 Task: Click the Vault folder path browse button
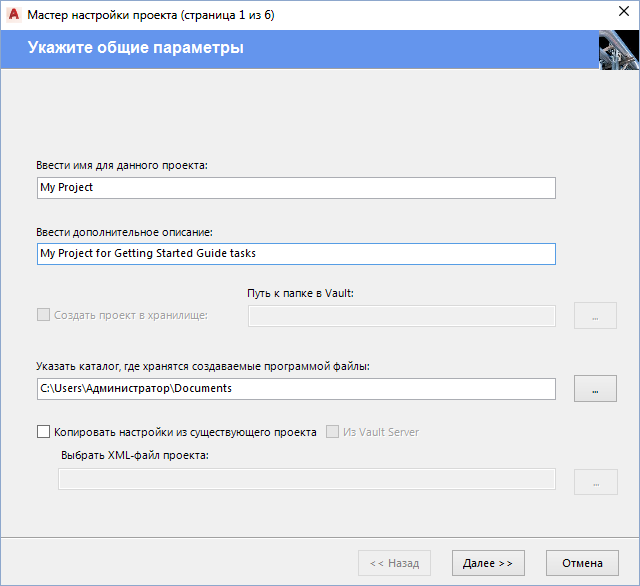coord(595,316)
